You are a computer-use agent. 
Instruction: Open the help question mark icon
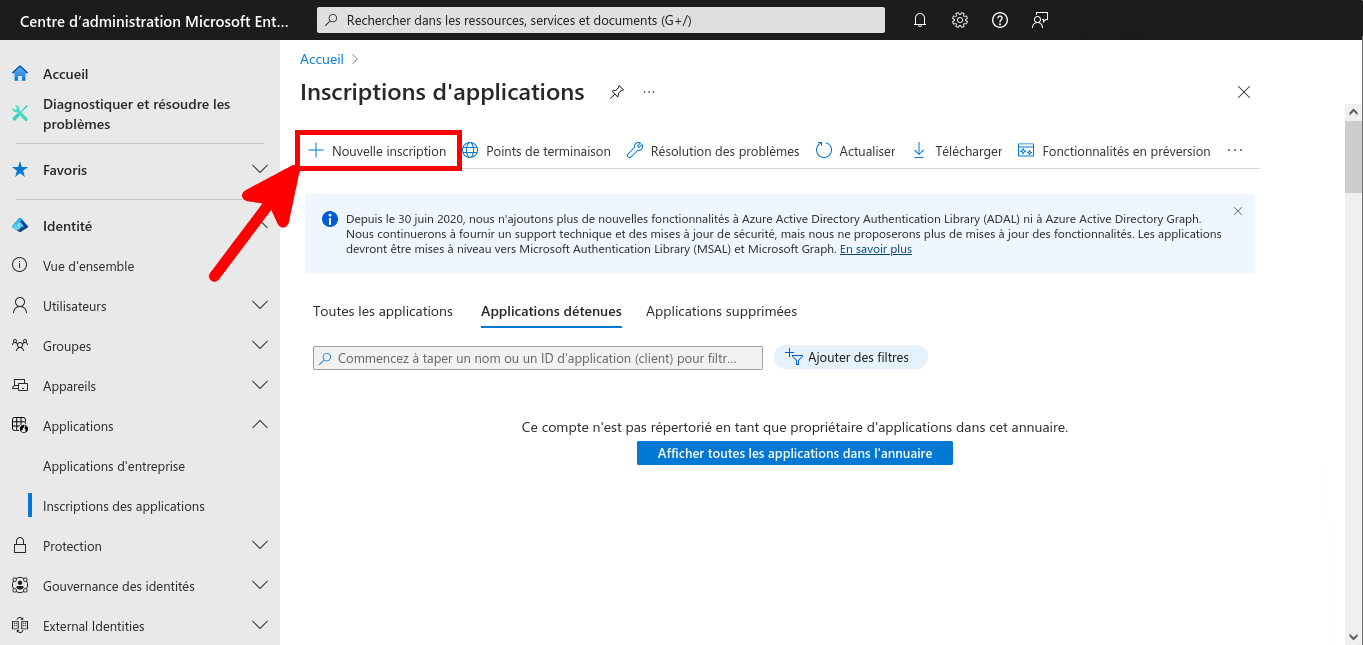(x=999, y=19)
